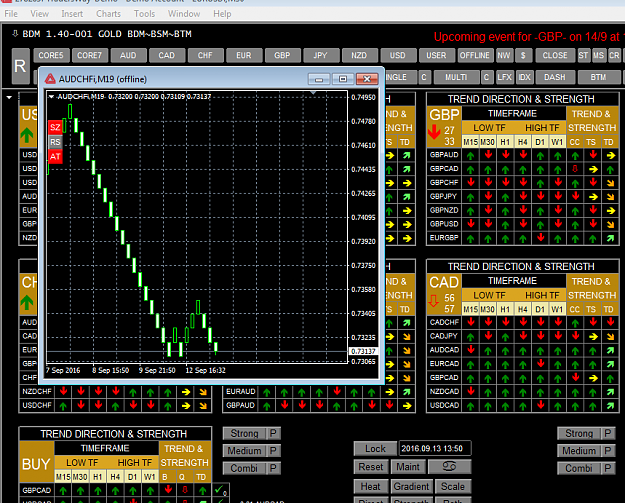Click the IDX button
The image size is (625, 503).
[x=525, y=77]
